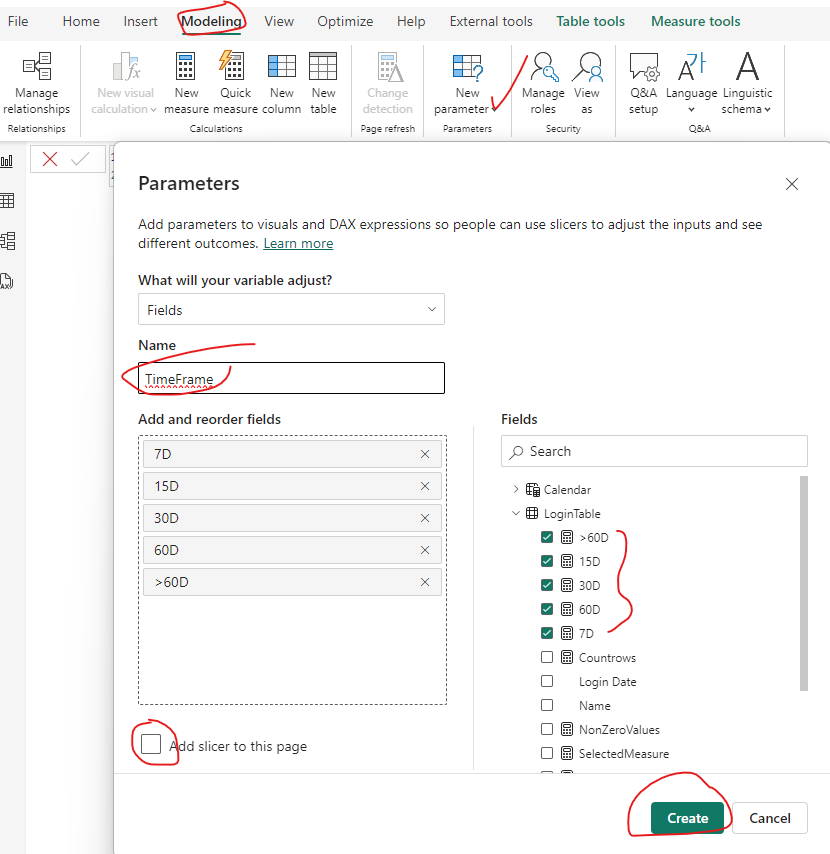The height and width of the screenshot is (854, 830).
Task: Check the Name field checkbox
Action: [547, 705]
